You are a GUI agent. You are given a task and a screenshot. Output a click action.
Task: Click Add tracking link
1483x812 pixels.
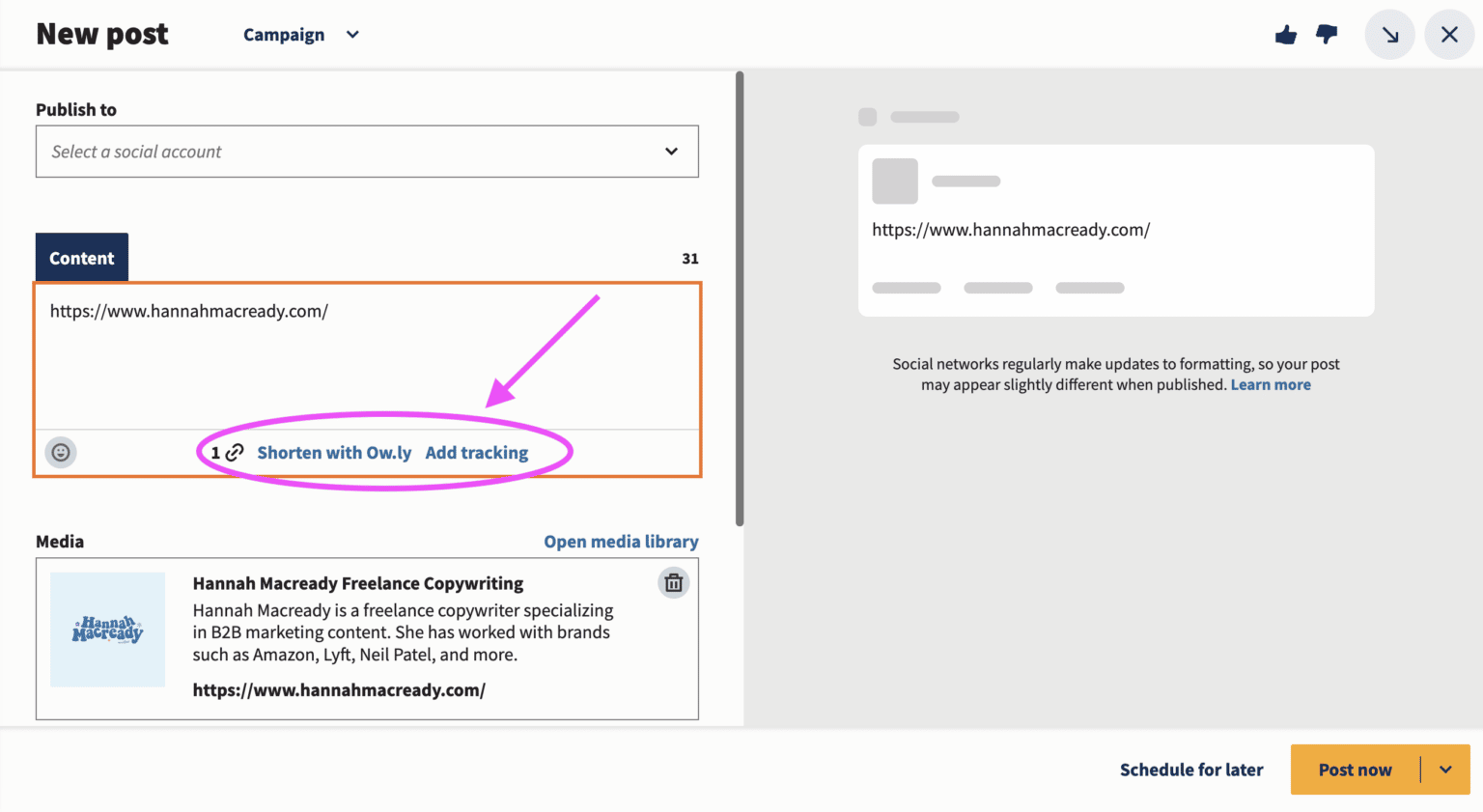pyautogui.click(x=477, y=453)
